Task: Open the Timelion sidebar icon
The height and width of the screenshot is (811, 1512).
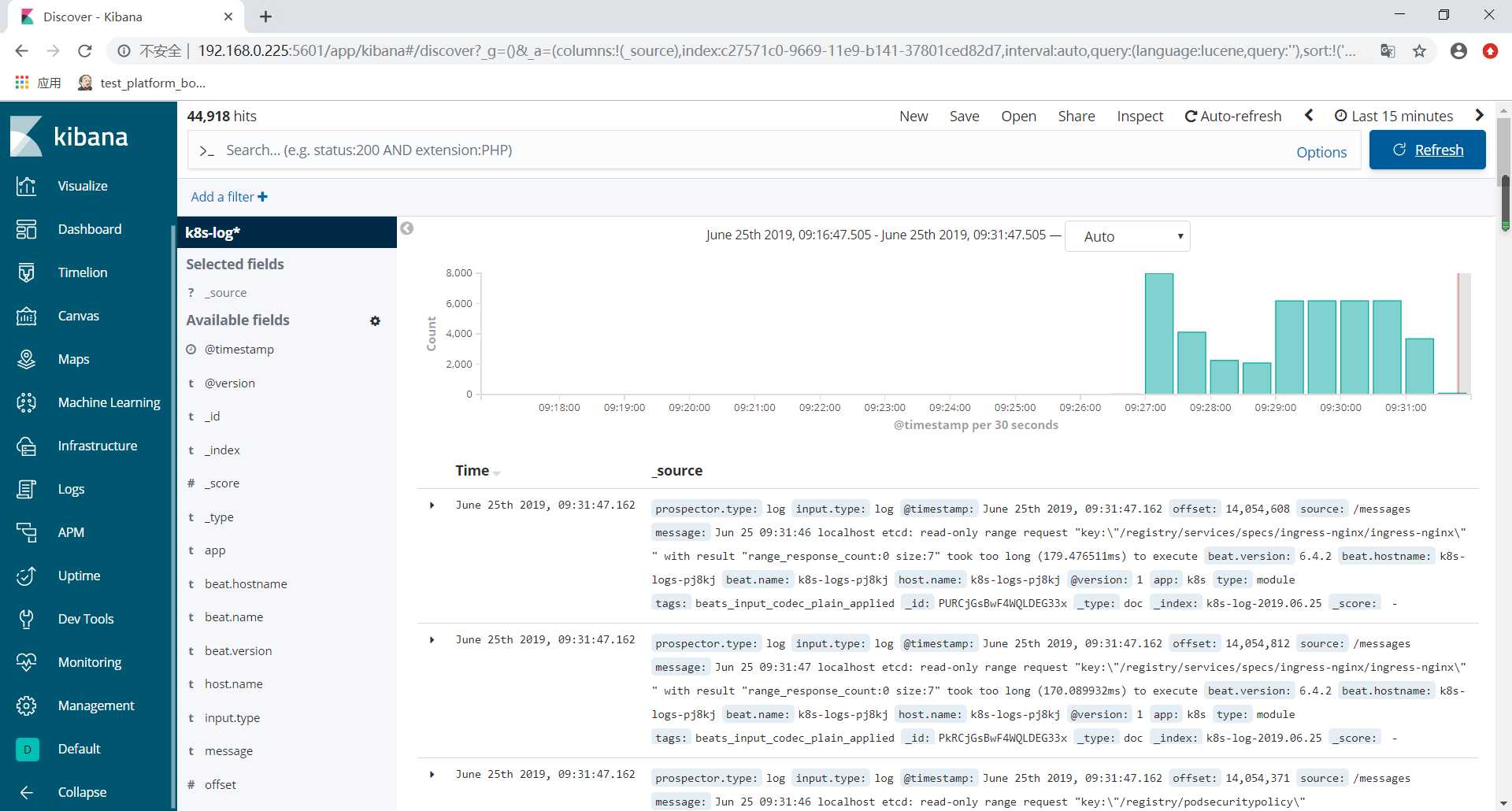Action: [26, 272]
